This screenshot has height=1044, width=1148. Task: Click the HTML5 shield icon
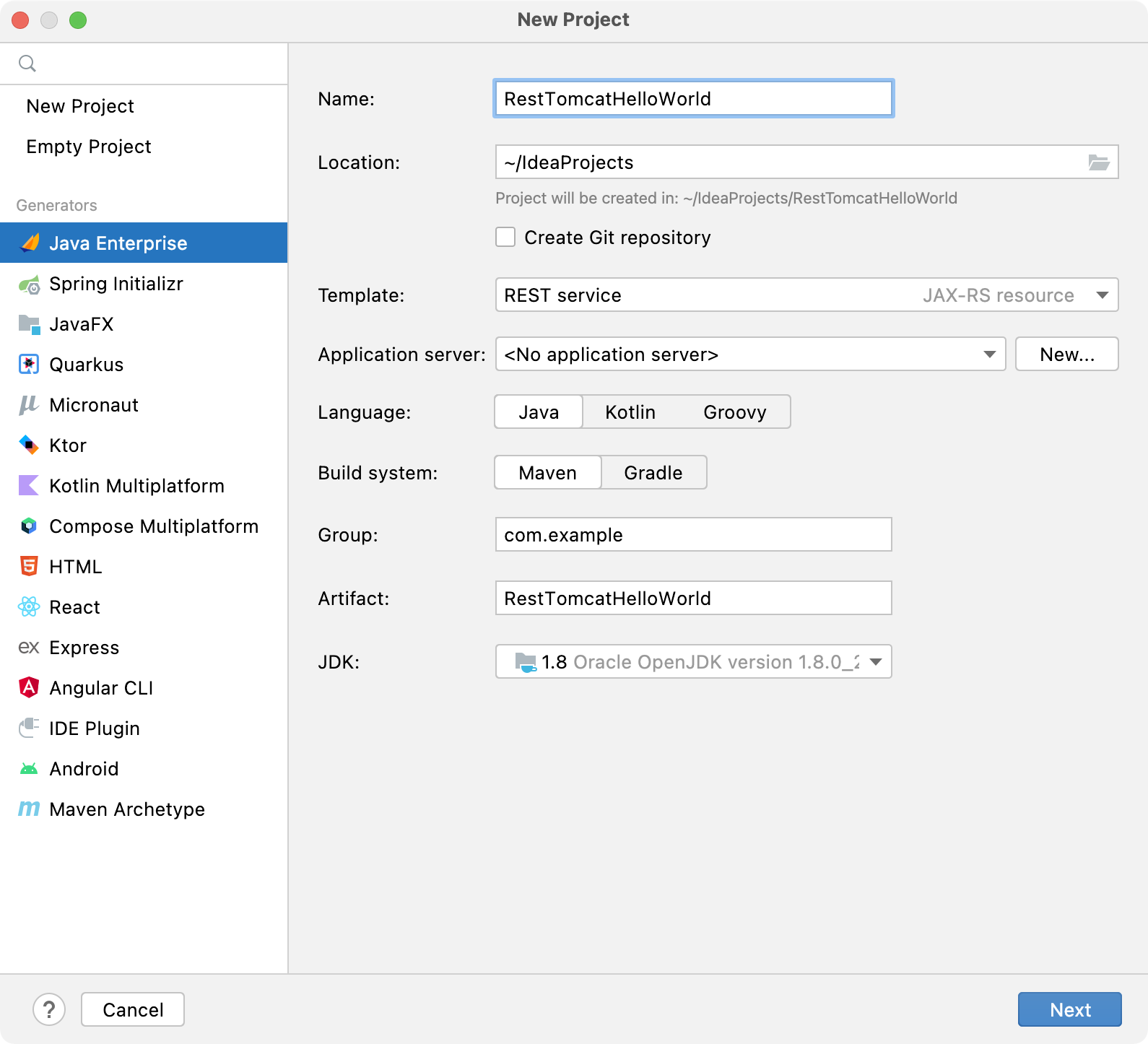point(29,567)
